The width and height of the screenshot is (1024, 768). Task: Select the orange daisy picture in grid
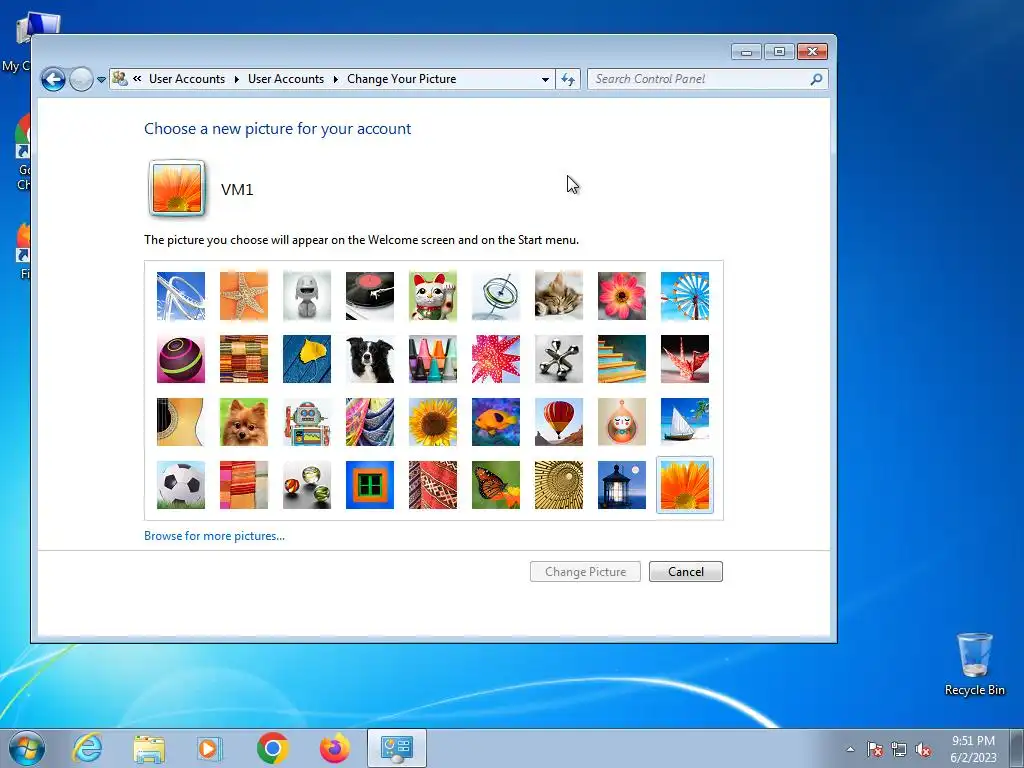[x=684, y=485]
